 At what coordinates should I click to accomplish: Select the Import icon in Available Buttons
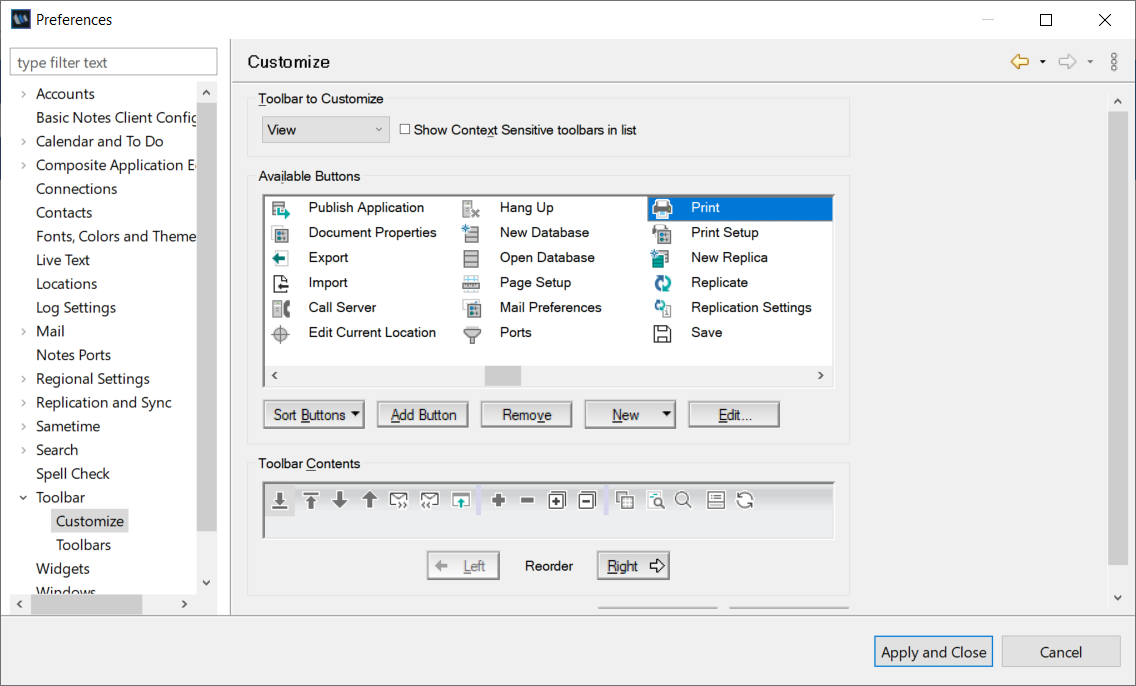[280, 283]
